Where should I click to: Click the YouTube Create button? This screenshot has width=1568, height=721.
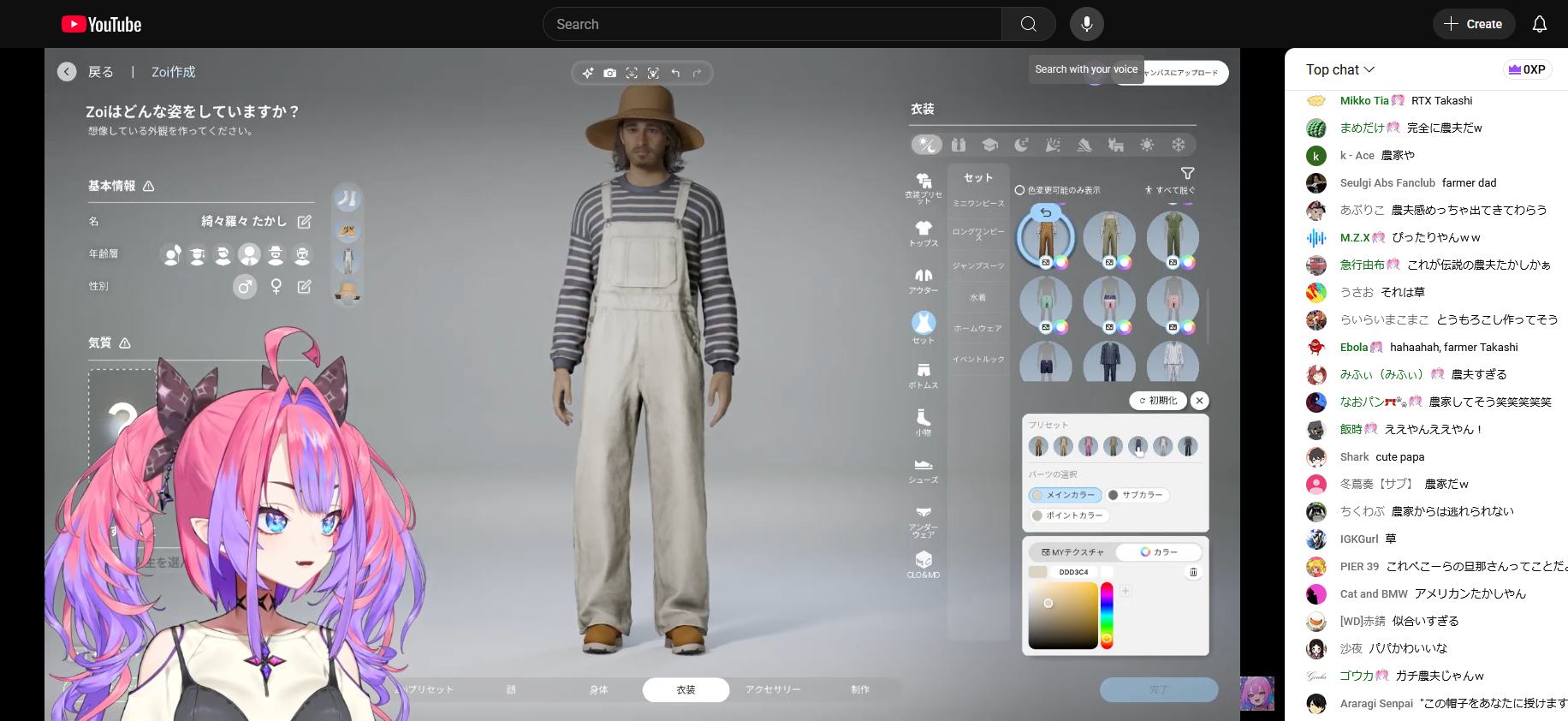tap(1473, 24)
